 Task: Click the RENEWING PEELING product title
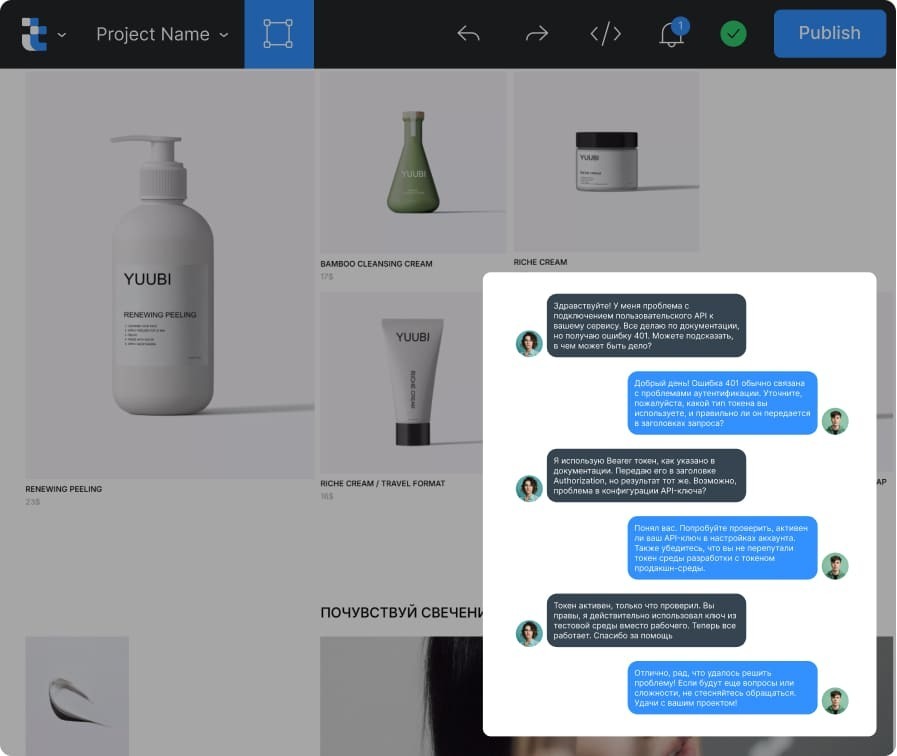click(x=63, y=489)
